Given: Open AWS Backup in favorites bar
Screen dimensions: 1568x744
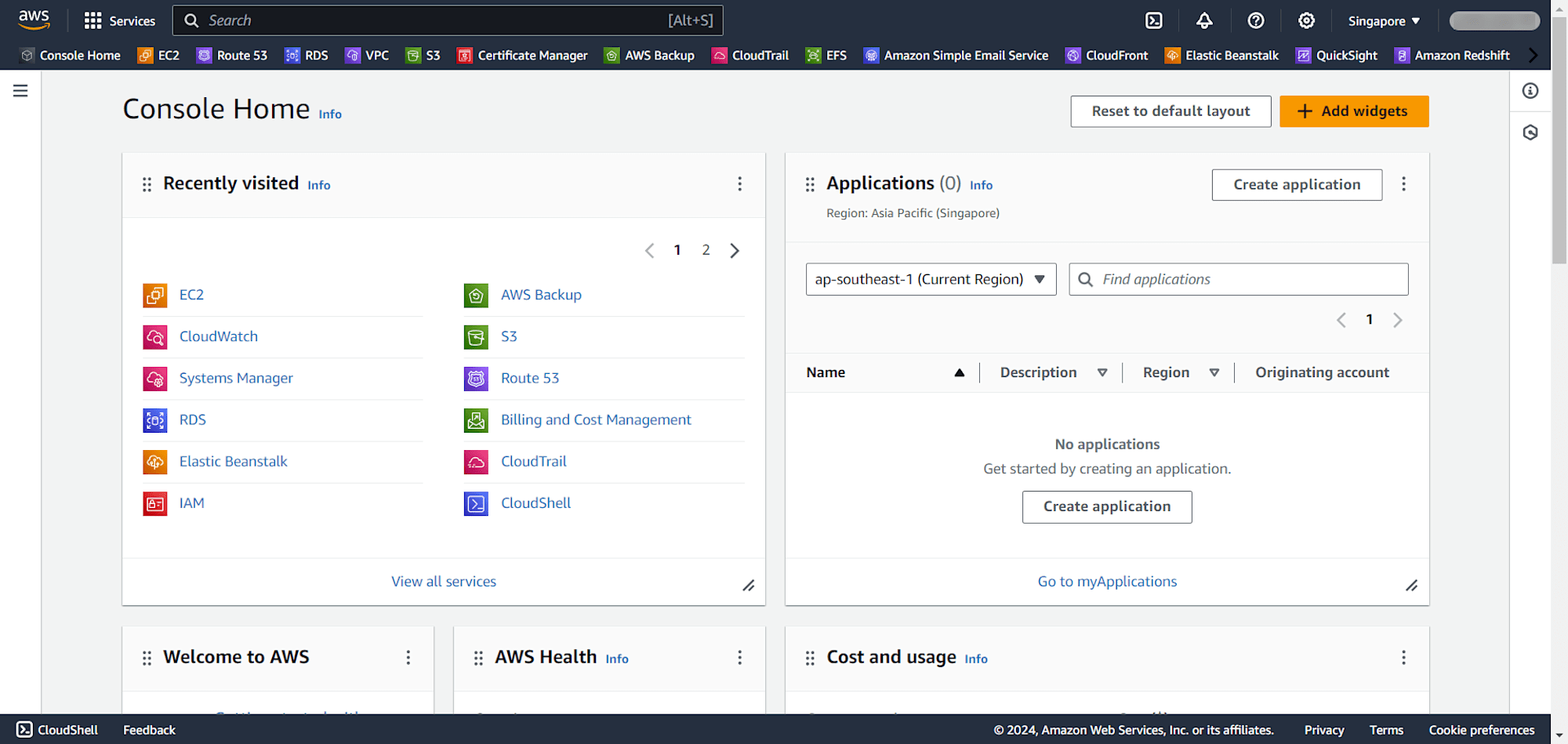Looking at the screenshot, I should click(x=650, y=56).
